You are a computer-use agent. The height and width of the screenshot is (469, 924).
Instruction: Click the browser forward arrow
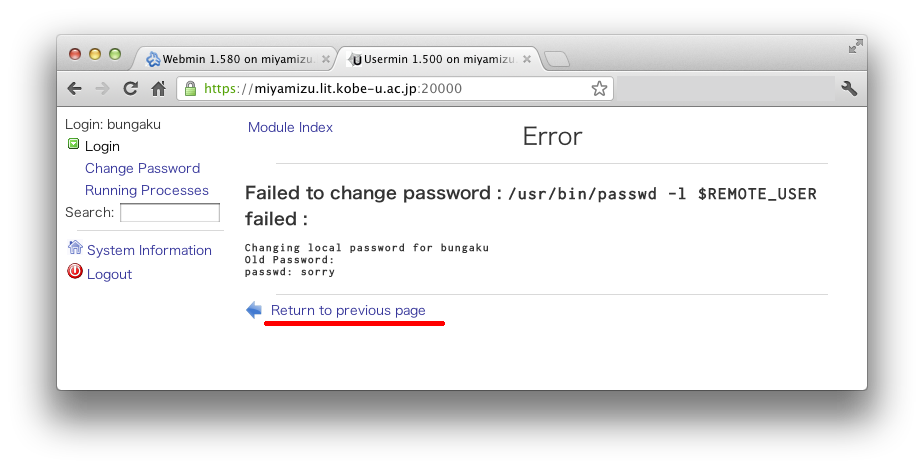pyautogui.click(x=103, y=88)
